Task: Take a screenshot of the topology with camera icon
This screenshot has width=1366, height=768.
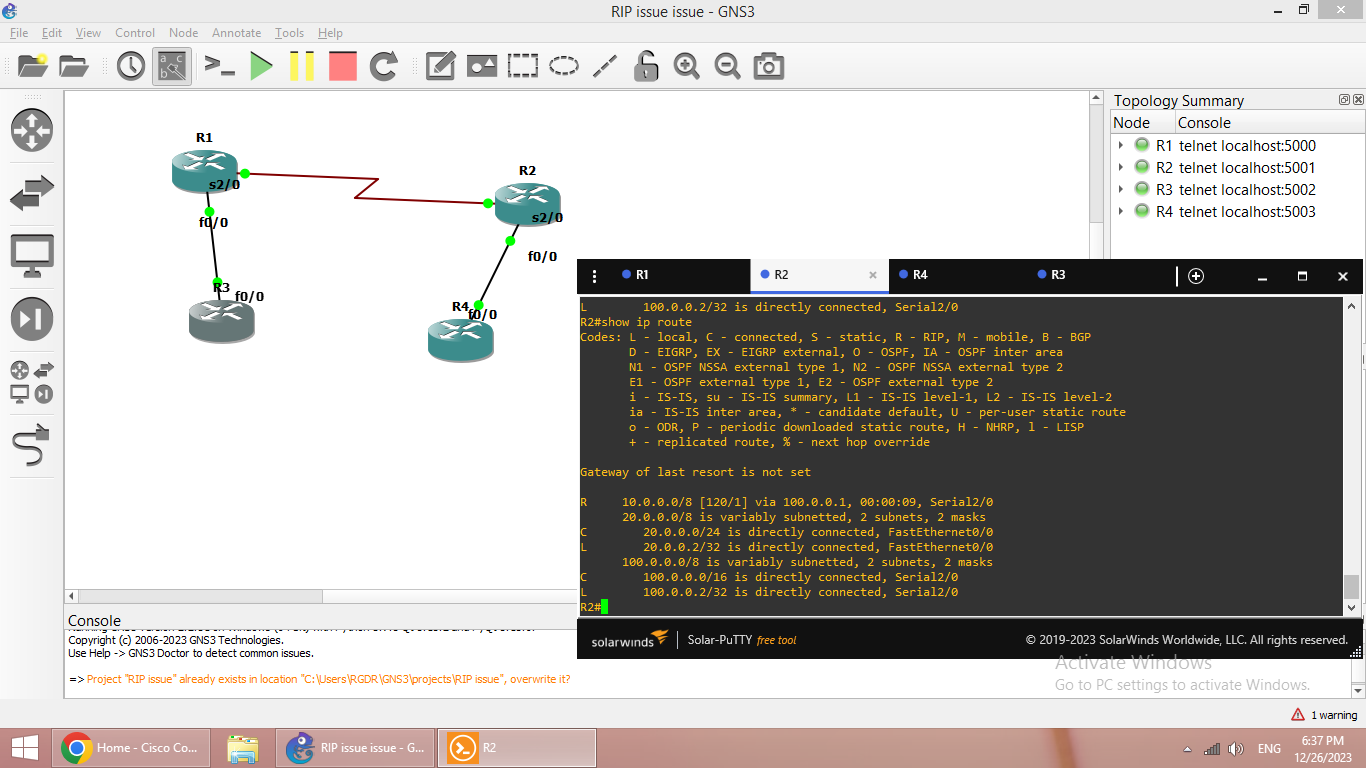Action: [x=768, y=66]
